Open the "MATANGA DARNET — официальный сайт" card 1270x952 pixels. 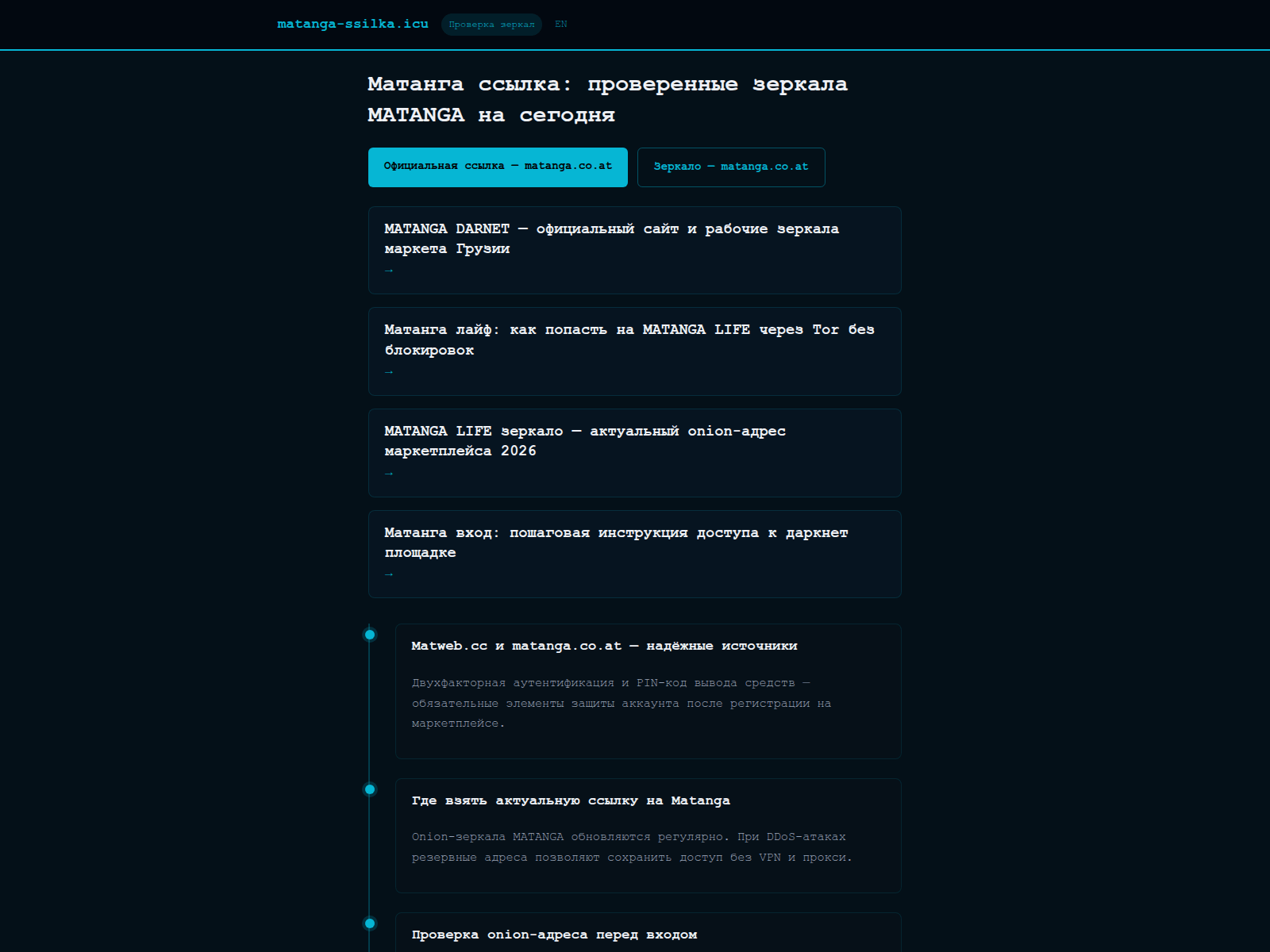coord(635,250)
